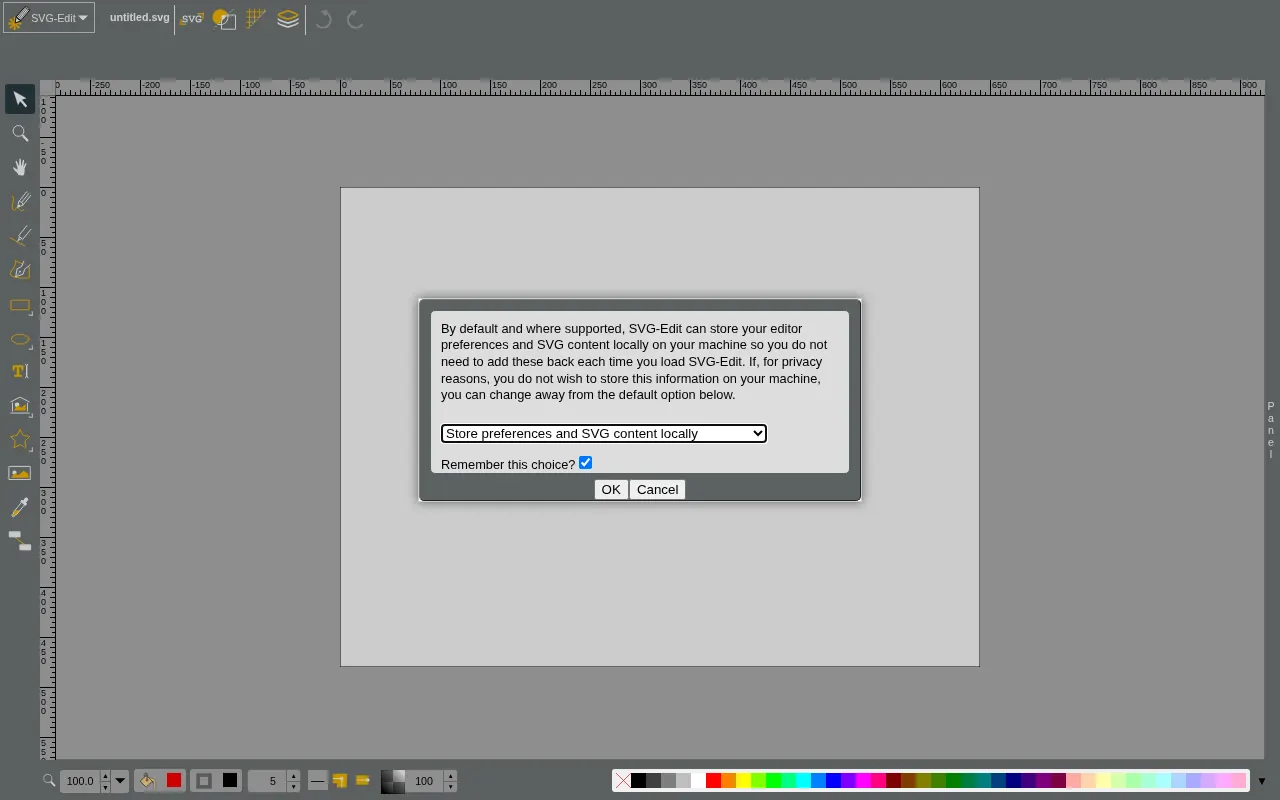Select the Ellipse tool
This screenshot has height=800, width=1280.
point(20,339)
